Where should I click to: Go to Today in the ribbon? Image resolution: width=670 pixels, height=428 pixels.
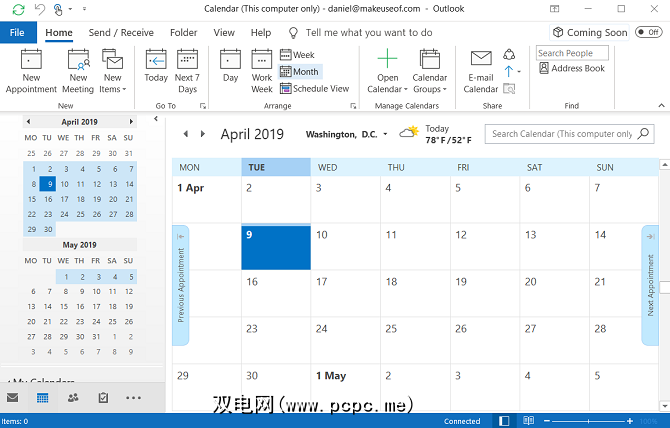pos(156,66)
